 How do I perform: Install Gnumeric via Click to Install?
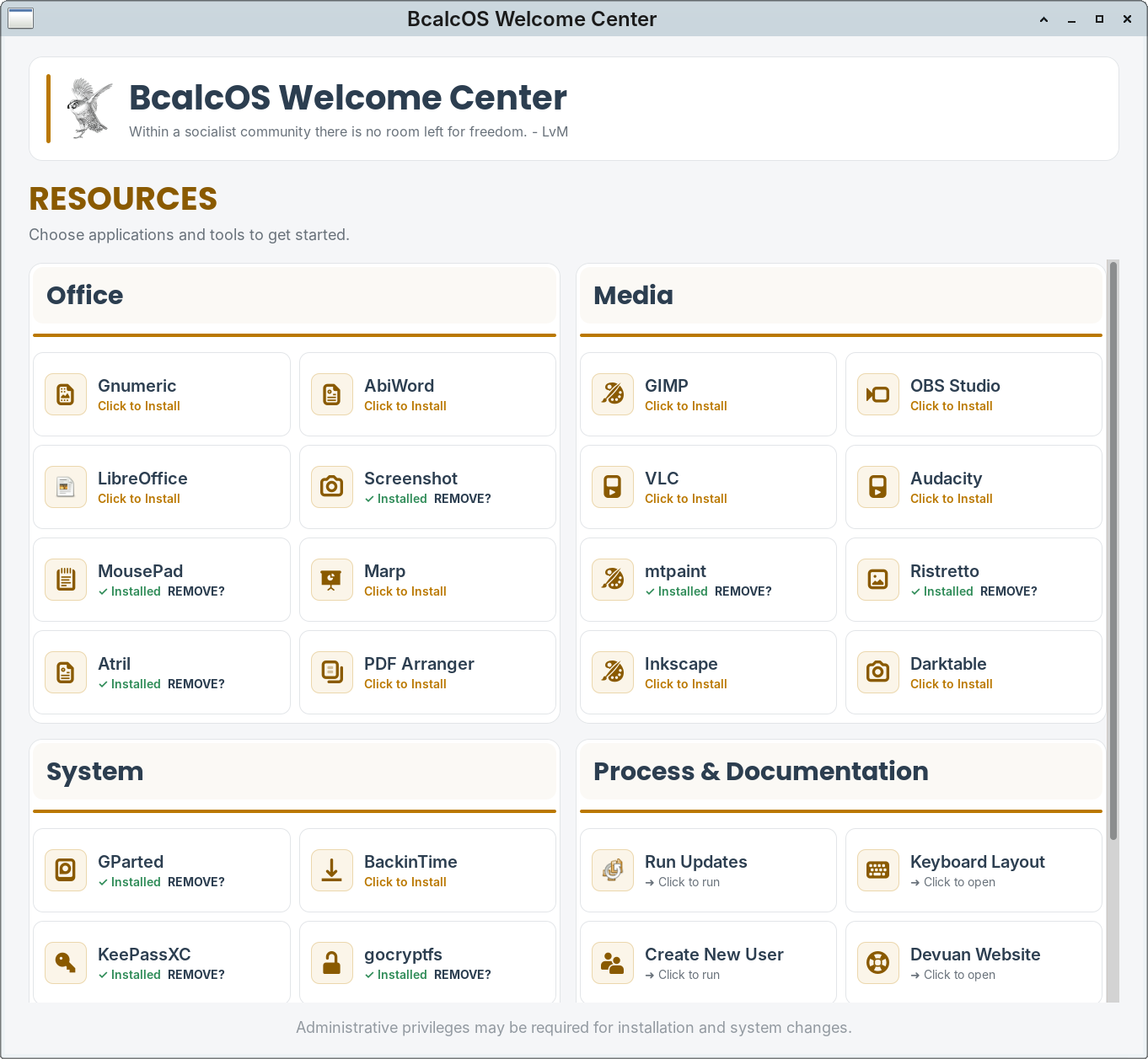pyautogui.click(x=139, y=406)
